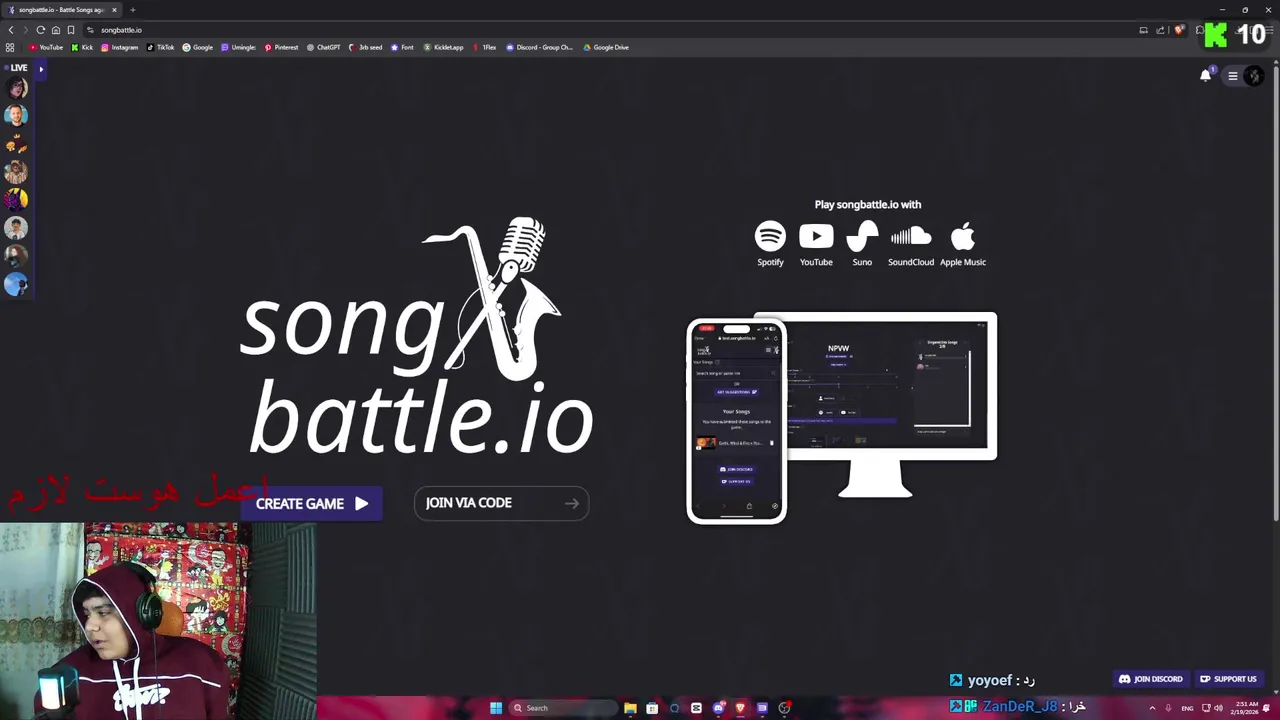Open the Kick bookmark
Screen dimensions: 1280x720
click(82, 47)
